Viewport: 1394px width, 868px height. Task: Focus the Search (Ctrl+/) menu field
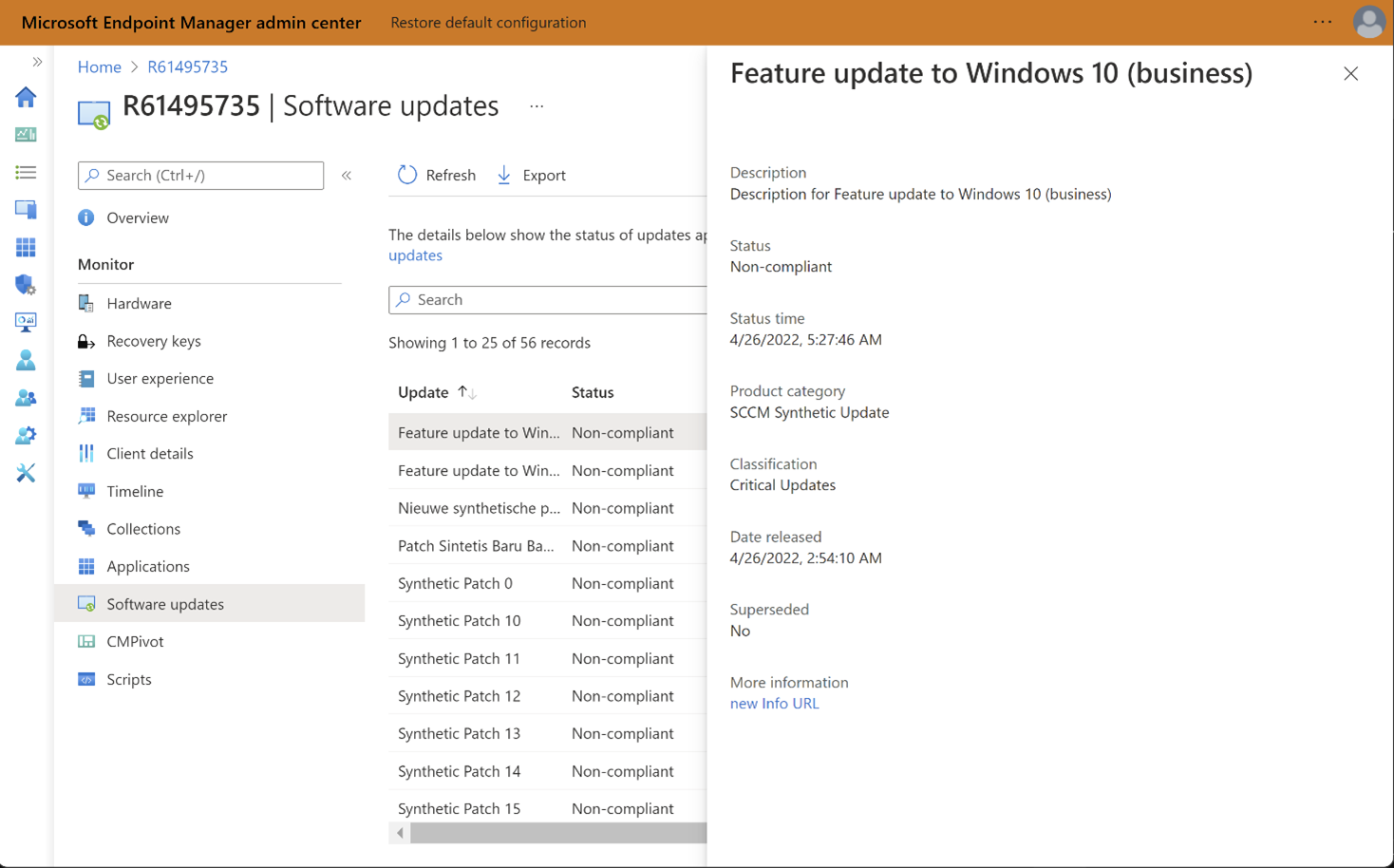coord(200,176)
